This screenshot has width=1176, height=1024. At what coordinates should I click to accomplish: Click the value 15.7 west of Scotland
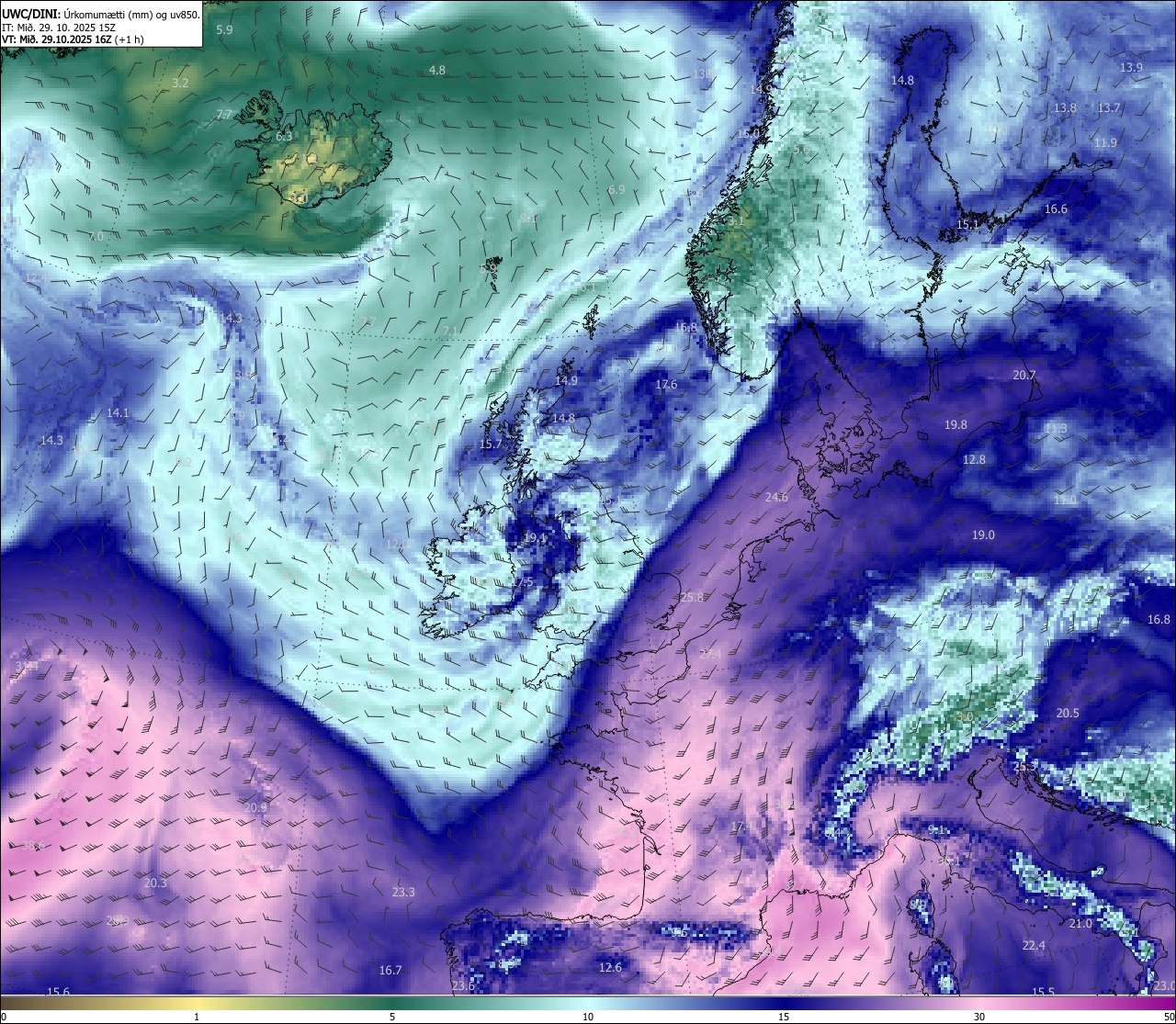(491, 444)
